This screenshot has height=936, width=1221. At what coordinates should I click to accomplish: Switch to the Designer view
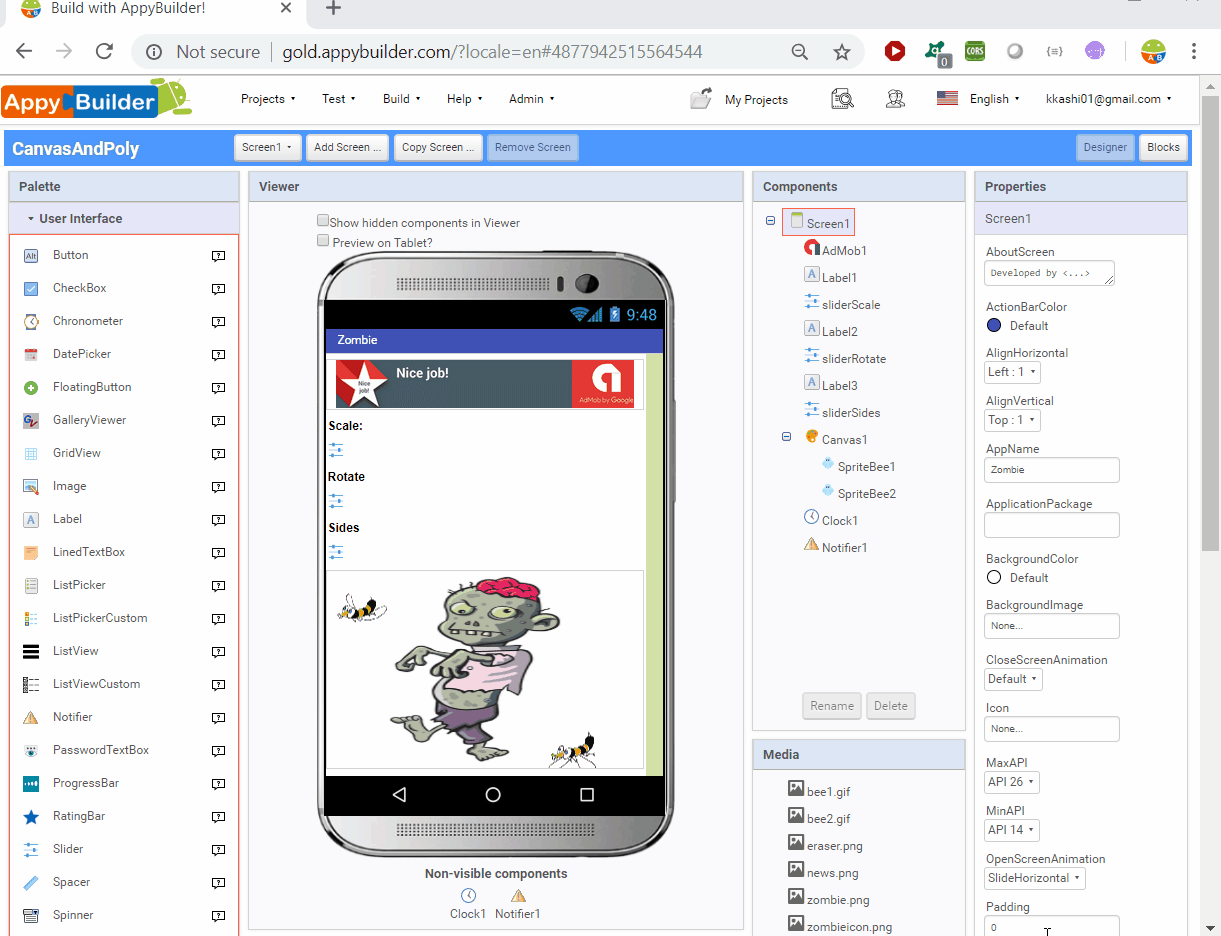click(1106, 147)
